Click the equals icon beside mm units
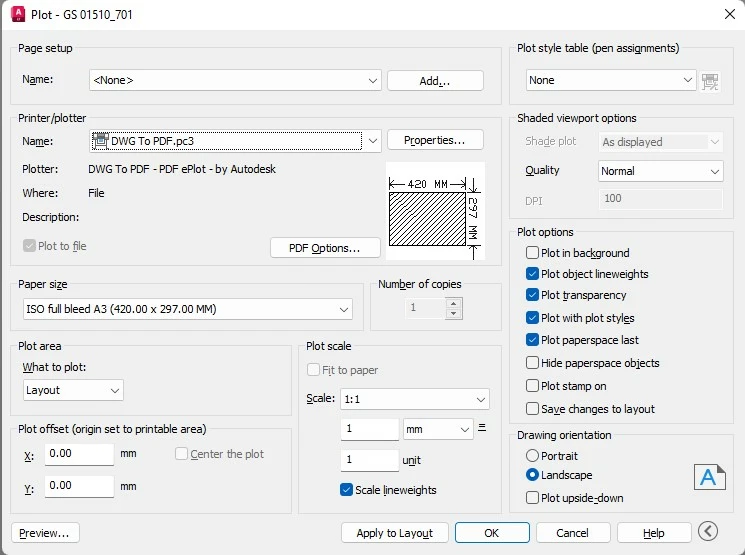Viewport: 745px width, 555px height. point(482,427)
